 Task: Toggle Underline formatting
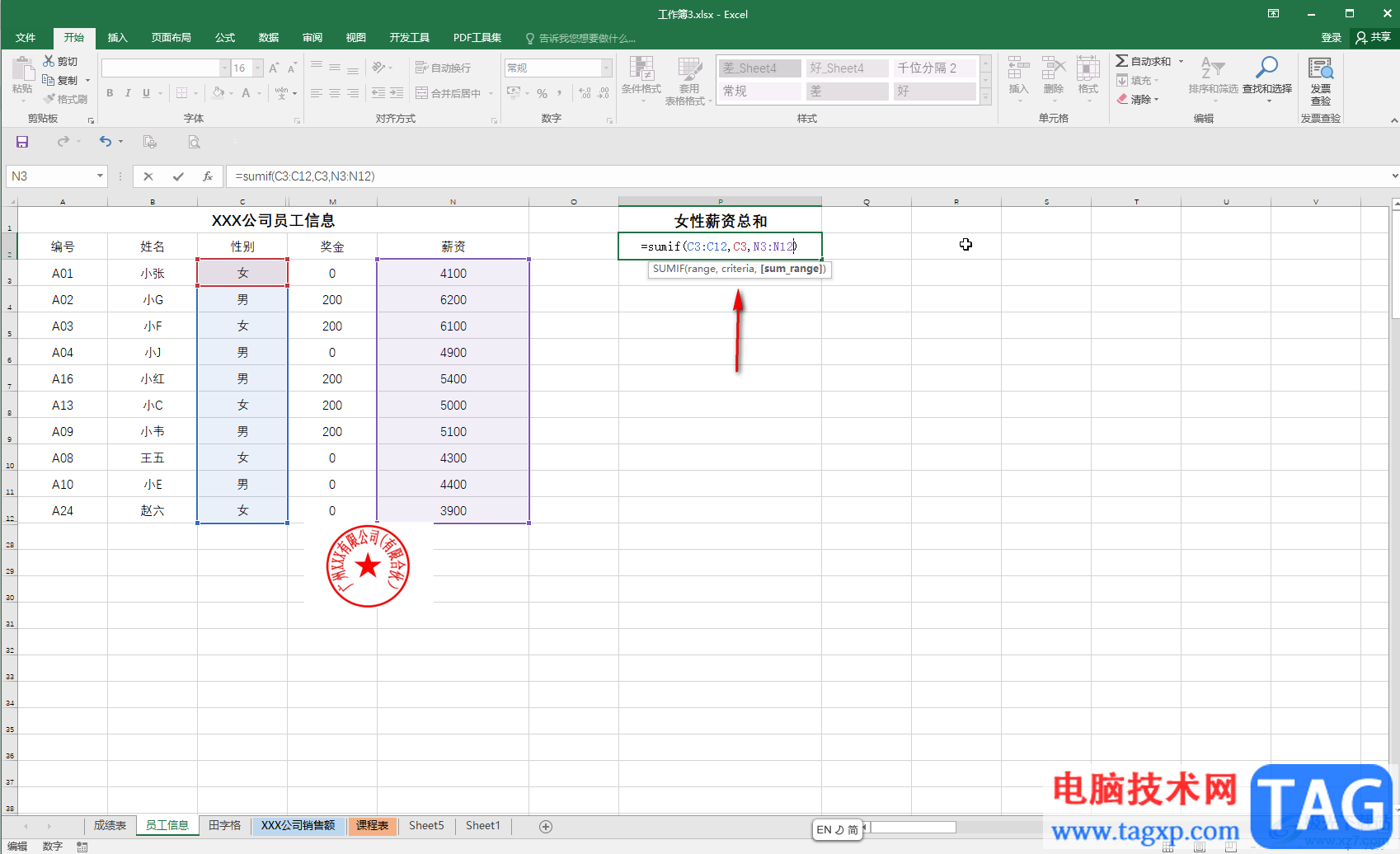pyautogui.click(x=146, y=93)
